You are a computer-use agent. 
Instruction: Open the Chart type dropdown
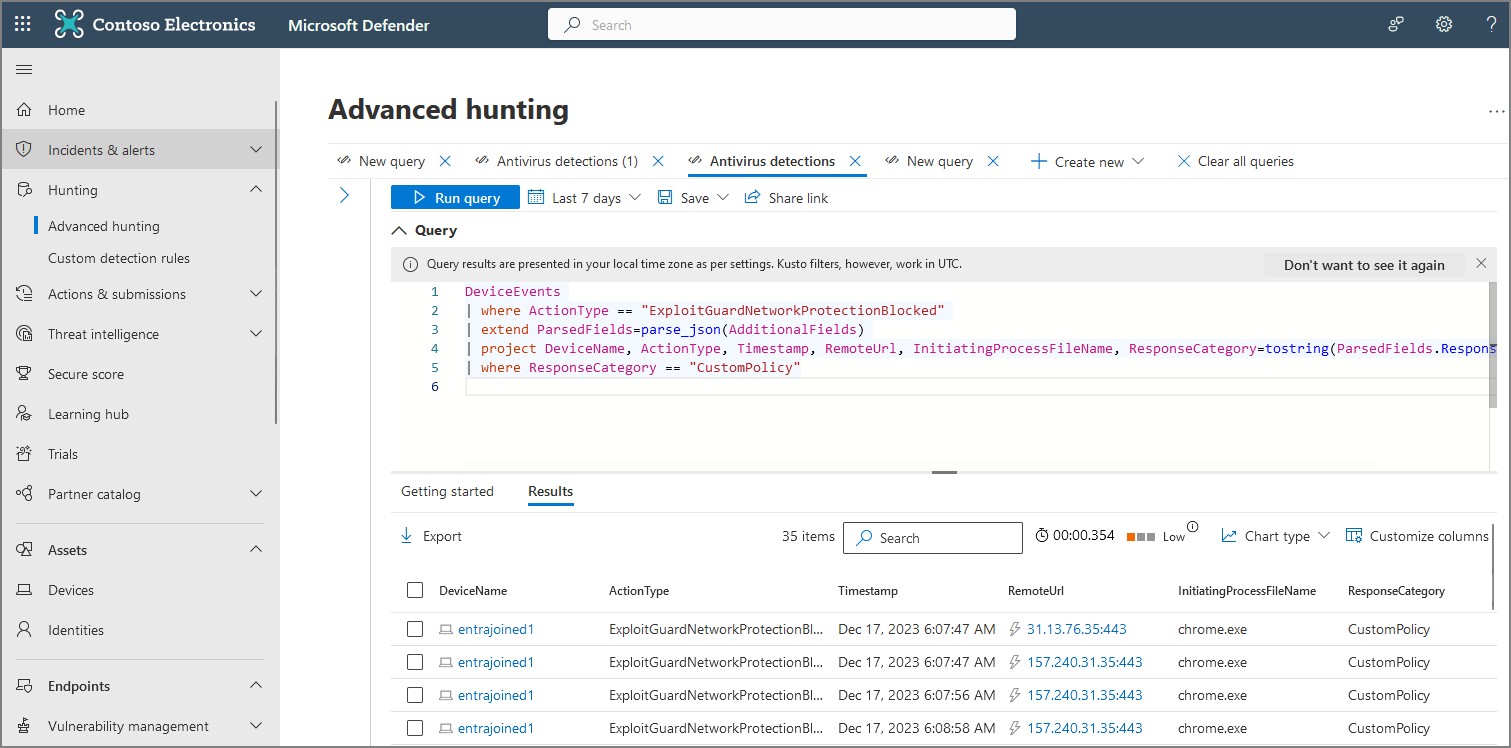1276,536
